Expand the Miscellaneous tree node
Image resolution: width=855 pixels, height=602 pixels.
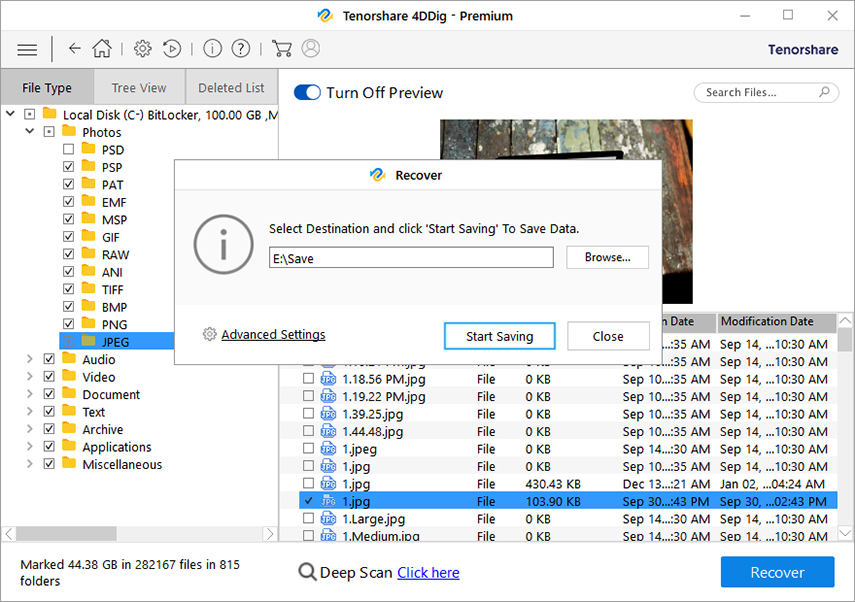pyautogui.click(x=30, y=464)
